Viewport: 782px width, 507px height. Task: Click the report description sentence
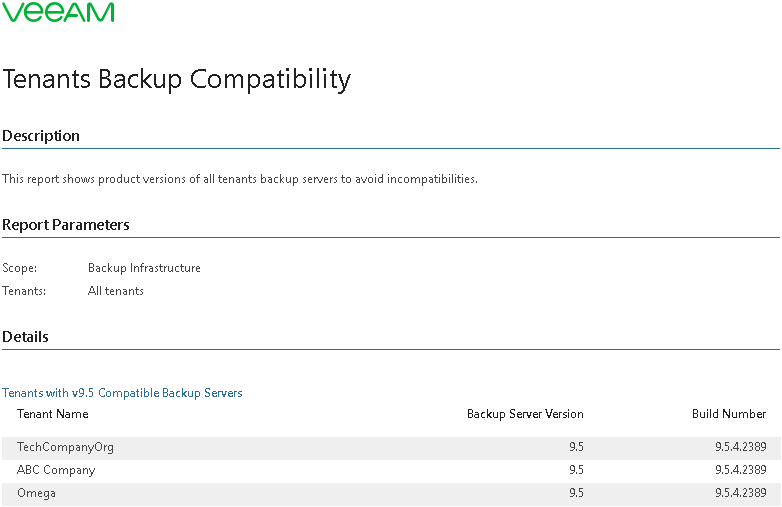tap(240, 179)
